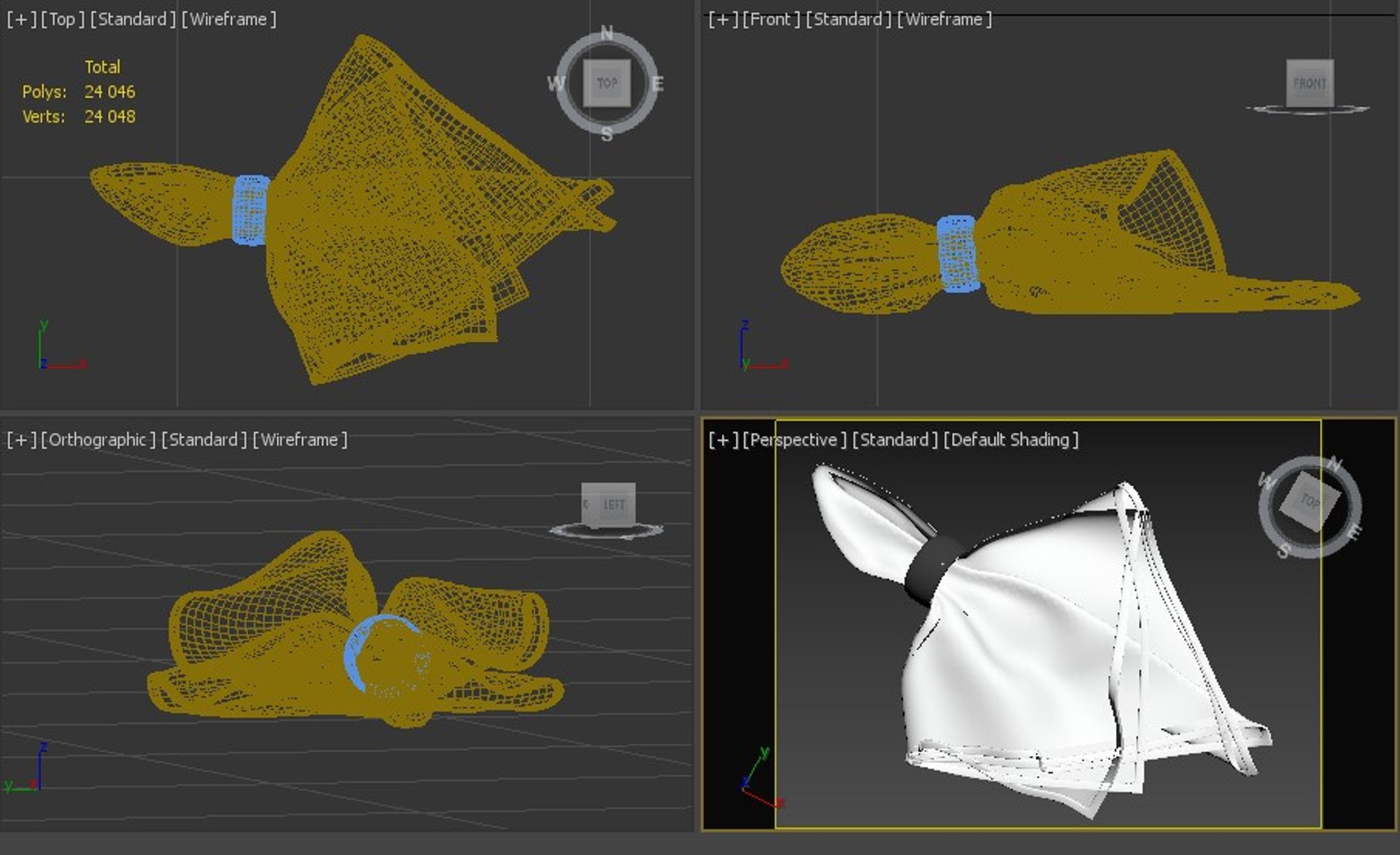Click the Polys count 24 046

(110, 92)
